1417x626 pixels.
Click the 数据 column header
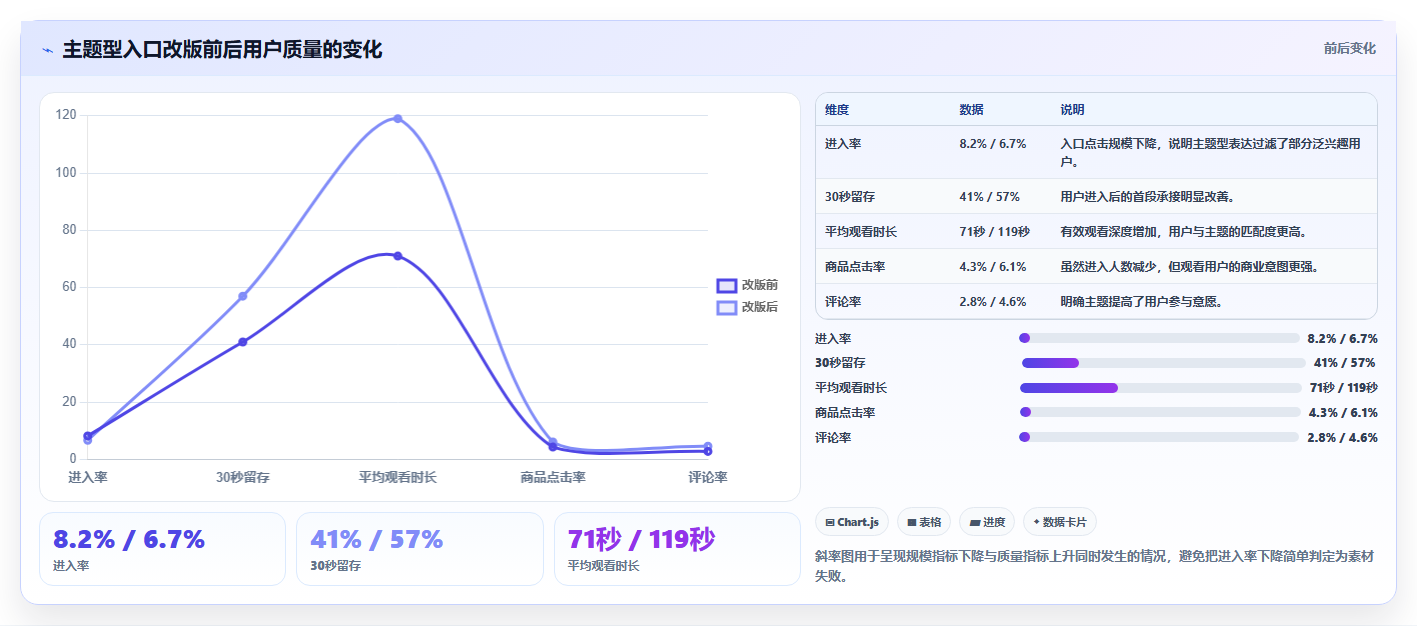pos(971,110)
